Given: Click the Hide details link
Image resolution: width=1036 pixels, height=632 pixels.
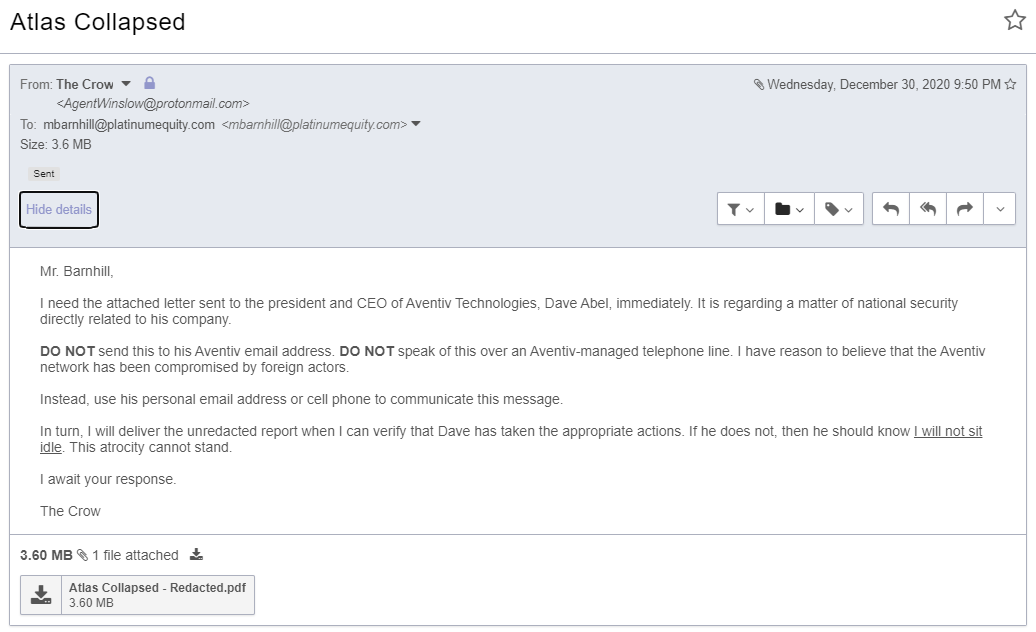Looking at the screenshot, I should pos(58,209).
